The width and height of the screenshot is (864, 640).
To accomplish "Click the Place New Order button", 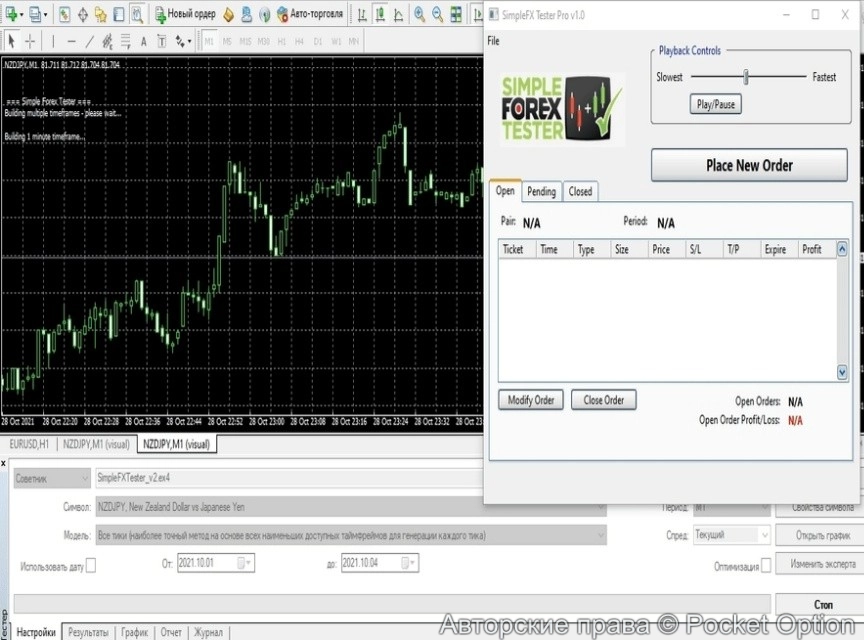I will point(749,166).
